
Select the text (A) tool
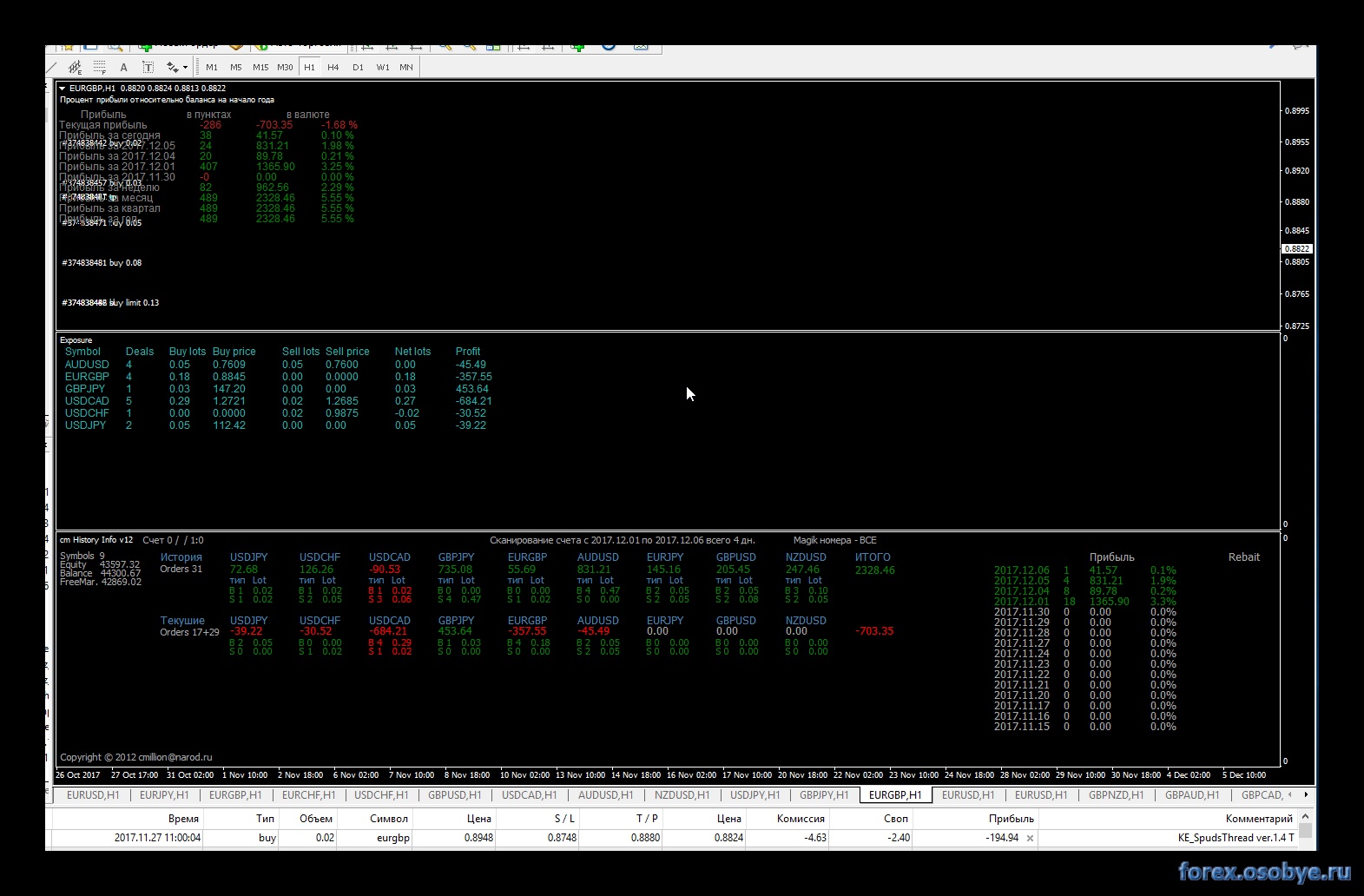click(123, 67)
